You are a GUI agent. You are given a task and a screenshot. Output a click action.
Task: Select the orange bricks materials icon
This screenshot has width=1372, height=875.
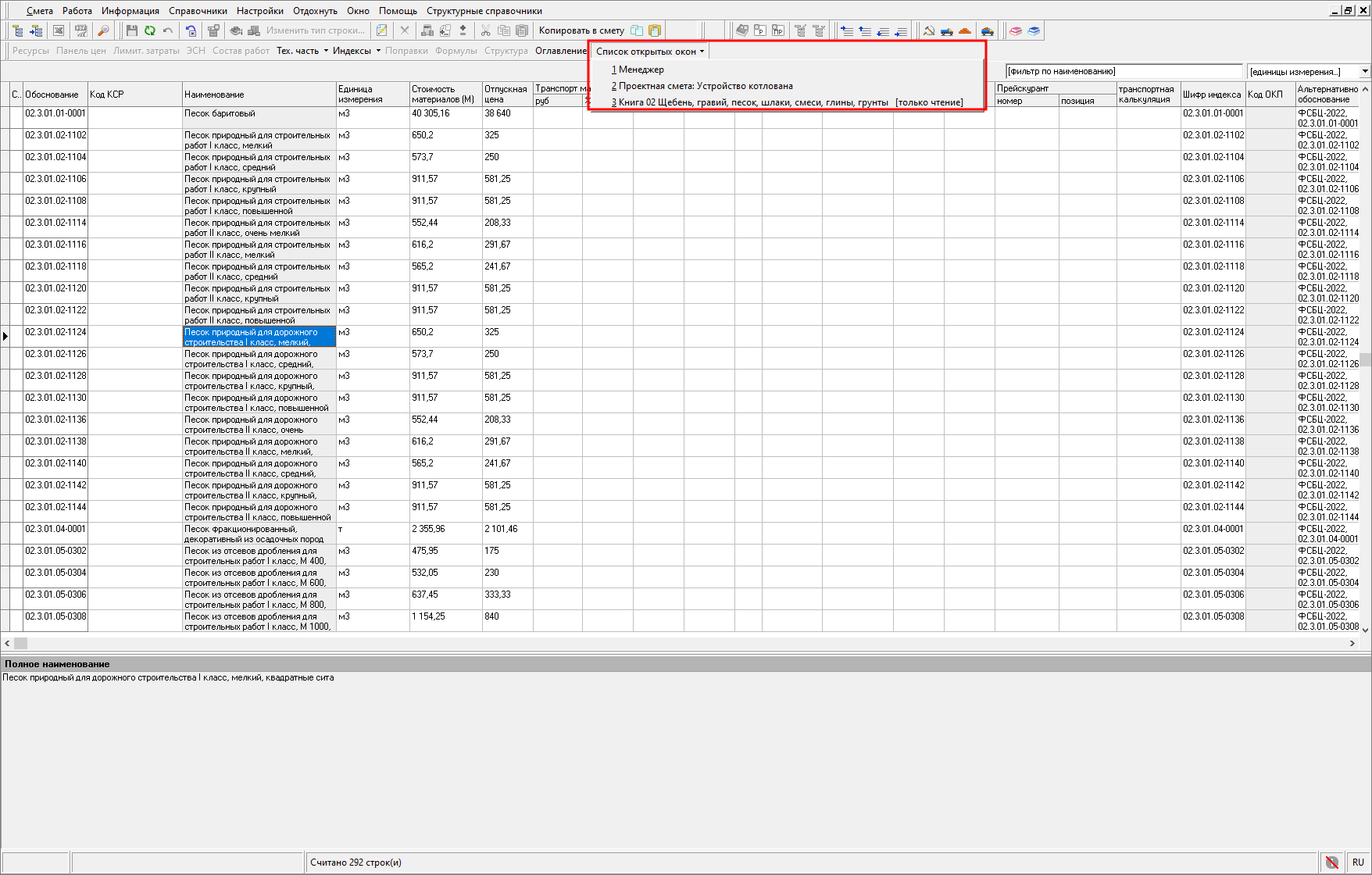tap(965, 30)
